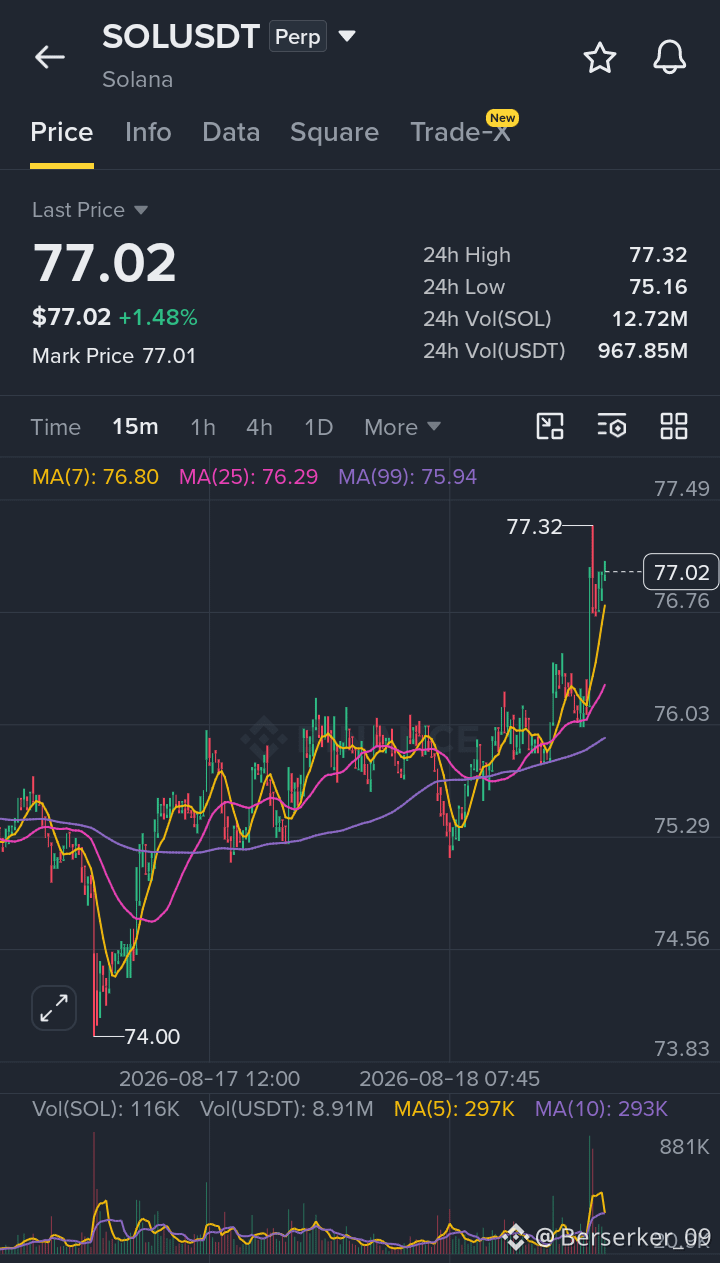Switch to the Square tab
Image resolution: width=720 pixels, height=1263 pixels.
pos(334,132)
